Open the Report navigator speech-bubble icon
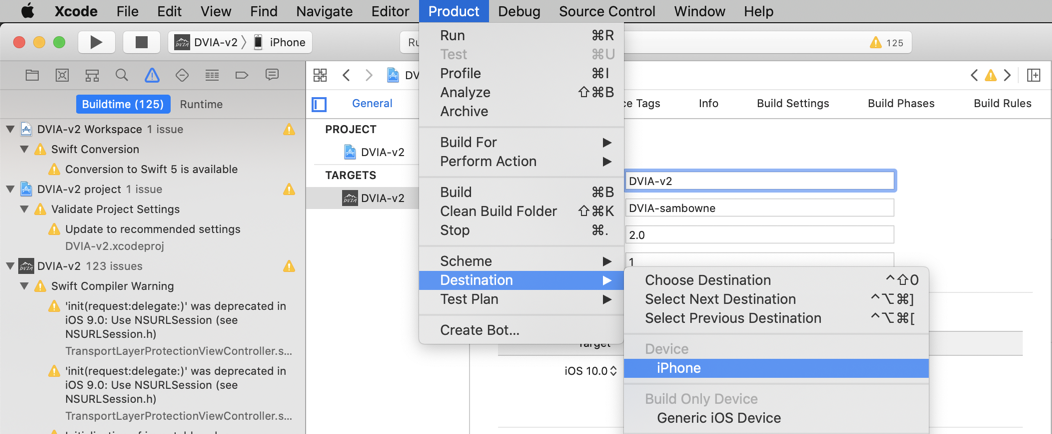 [272, 75]
